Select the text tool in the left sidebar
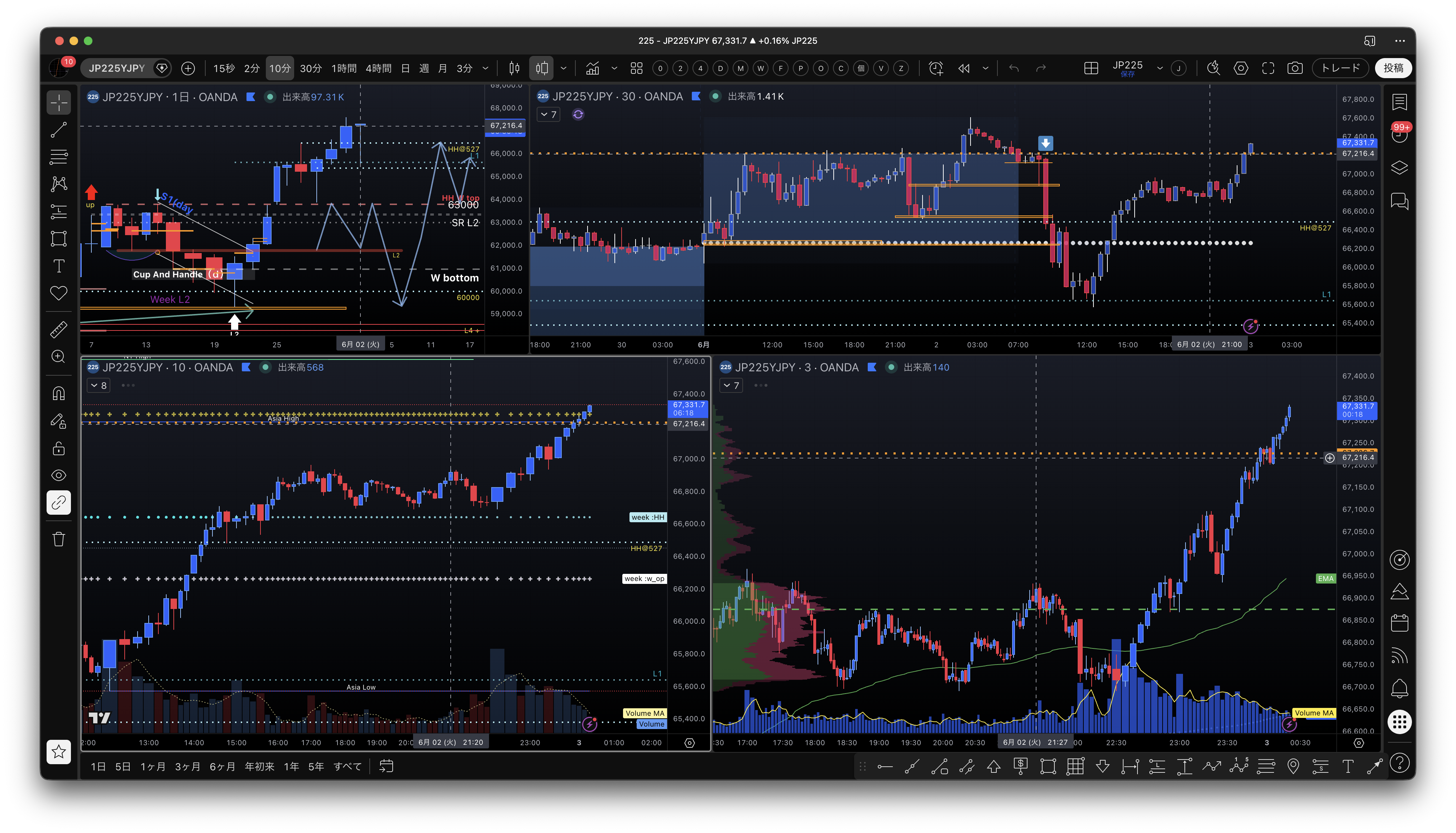Screen dimensions: 1456x833 [x=59, y=266]
